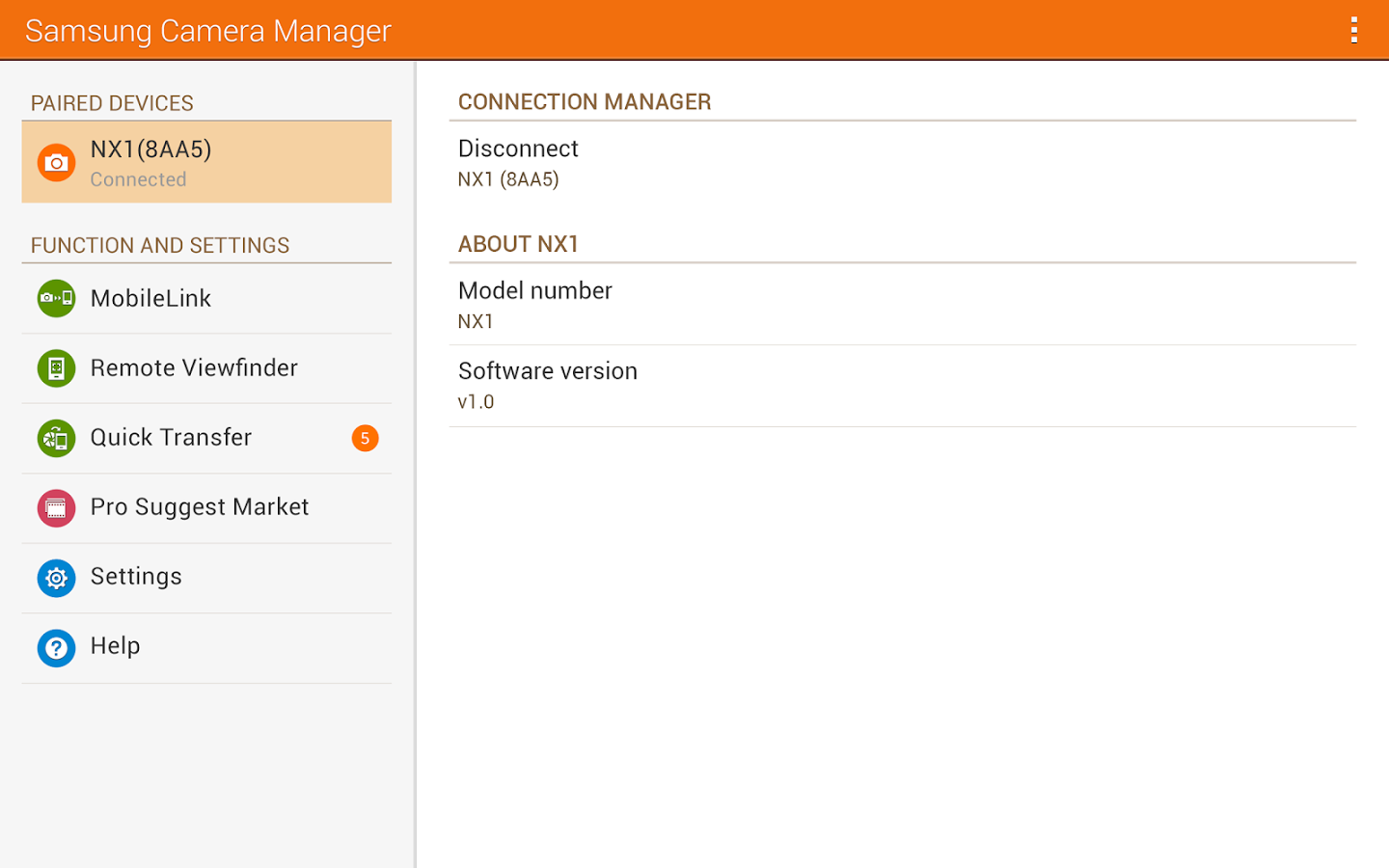
Task: Click the CONNECTION MANAGER header
Action: pyautogui.click(x=585, y=101)
